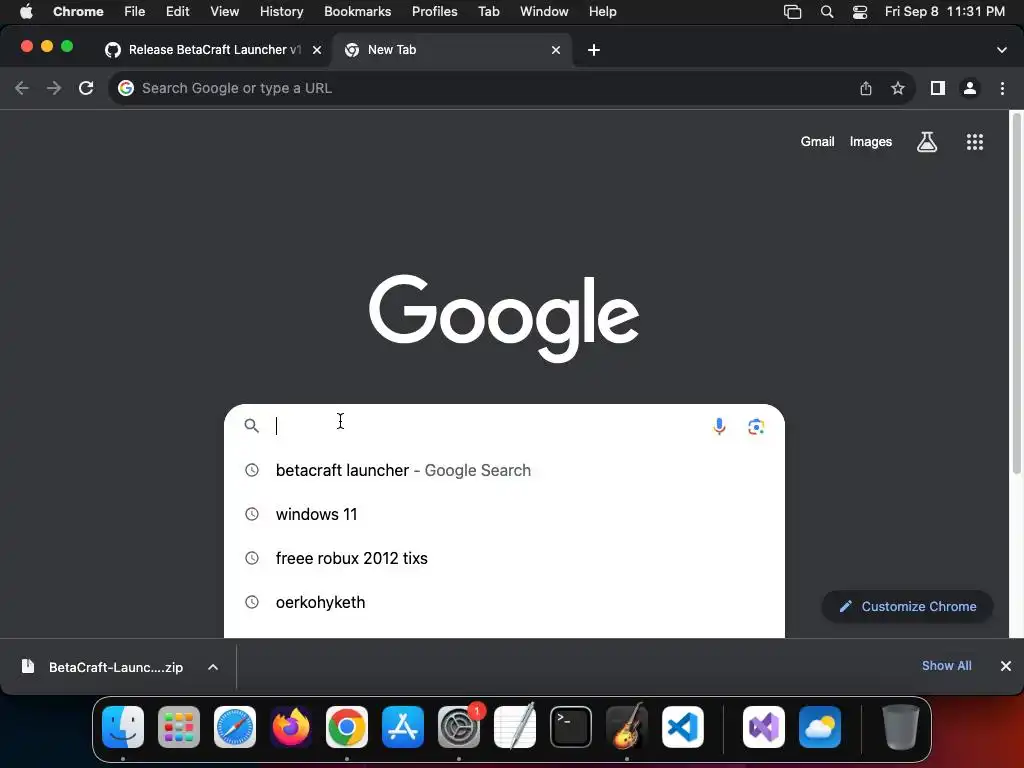Click the magnifier in Google search box
Image resolution: width=1024 pixels, height=768 pixels.
tap(251, 426)
